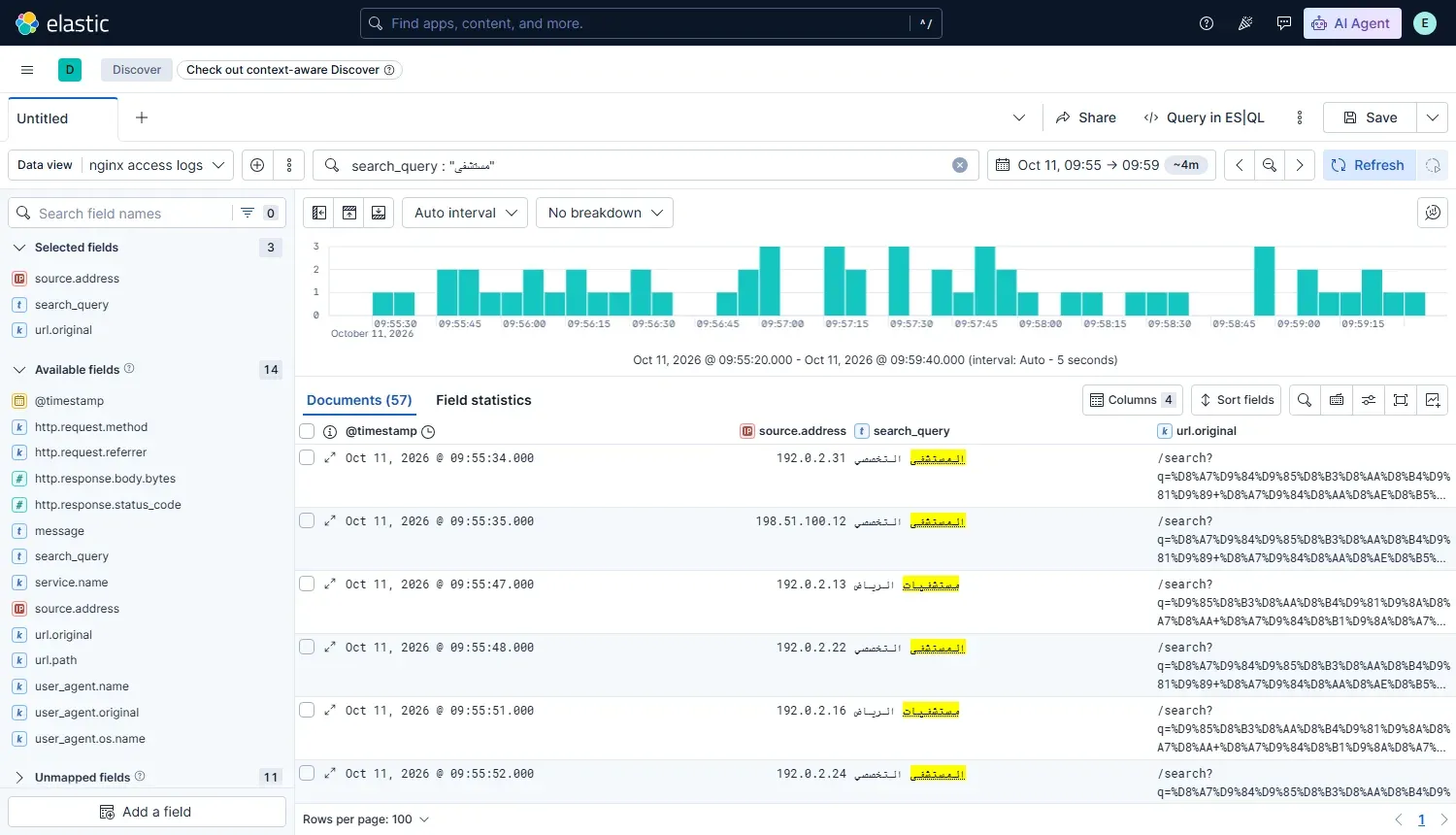Viewport: 1456px width, 835px height.
Task: Clear the search query text
Action: pos(960,165)
